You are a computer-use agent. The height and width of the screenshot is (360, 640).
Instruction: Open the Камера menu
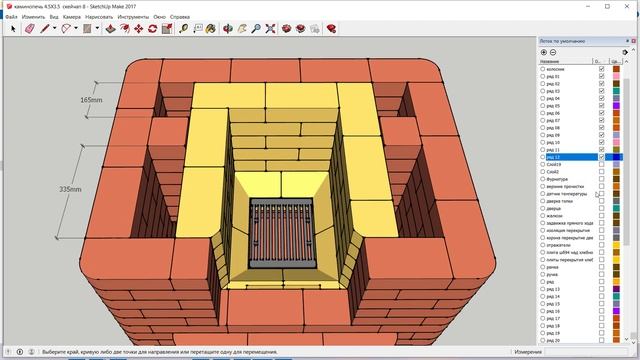tap(72, 17)
